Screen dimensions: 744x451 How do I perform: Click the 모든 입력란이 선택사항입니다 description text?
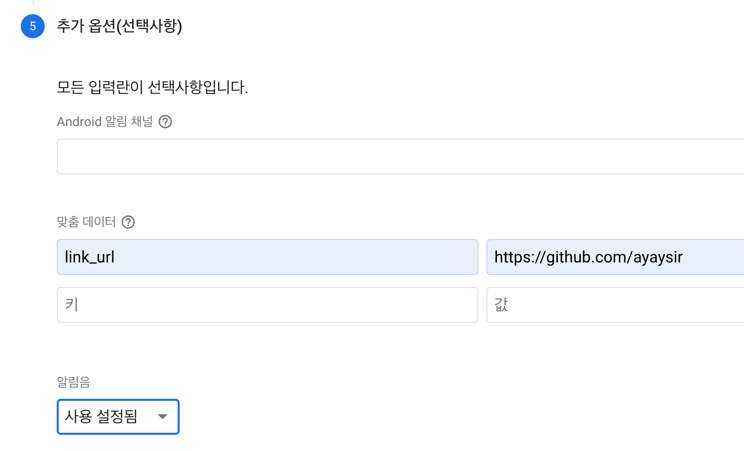pyautogui.click(x=152, y=87)
